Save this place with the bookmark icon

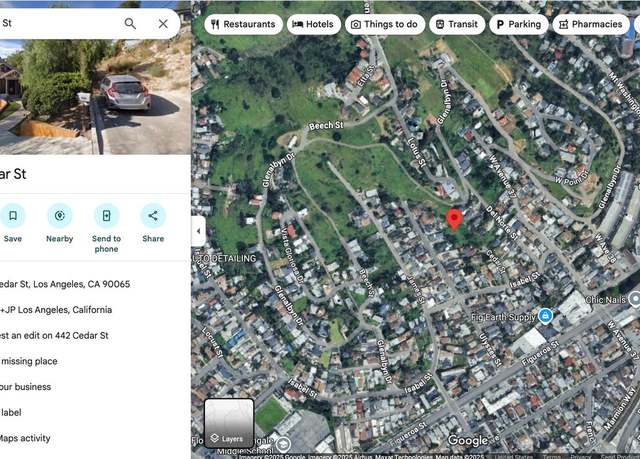click(x=13, y=215)
